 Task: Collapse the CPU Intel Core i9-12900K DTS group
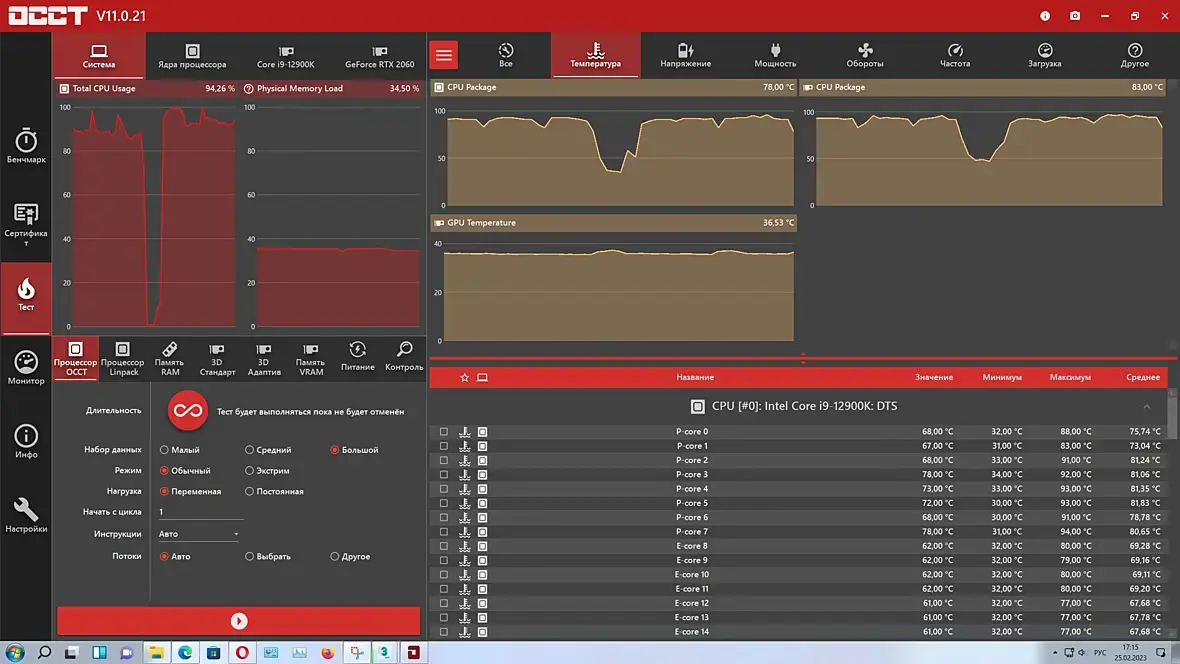pos(1146,407)
